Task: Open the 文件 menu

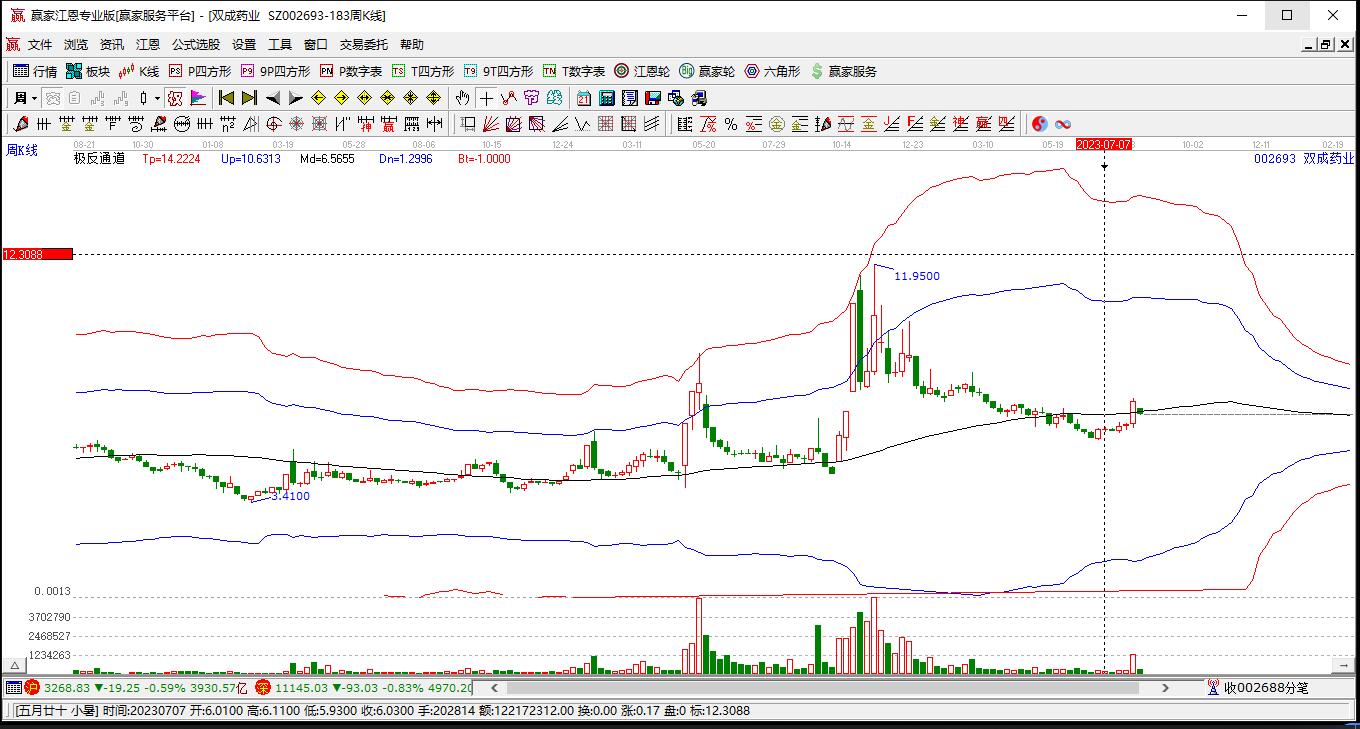Action: pos(40,45)
